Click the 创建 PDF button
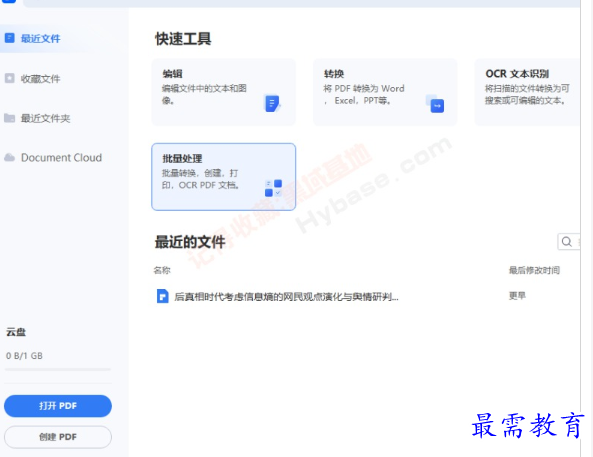The image size is (593, 457). [58, 437]
